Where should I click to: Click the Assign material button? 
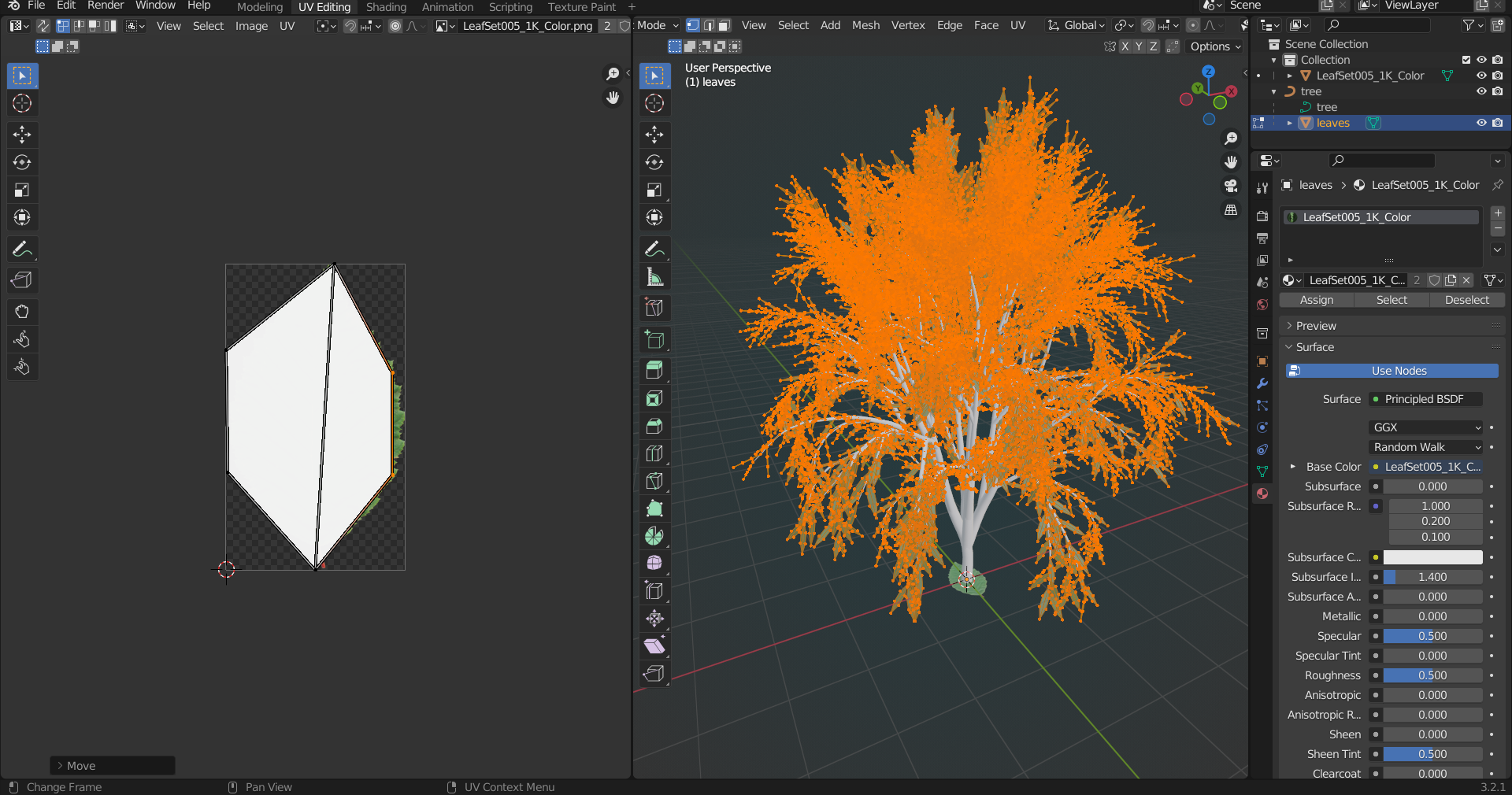(1317, 300)
